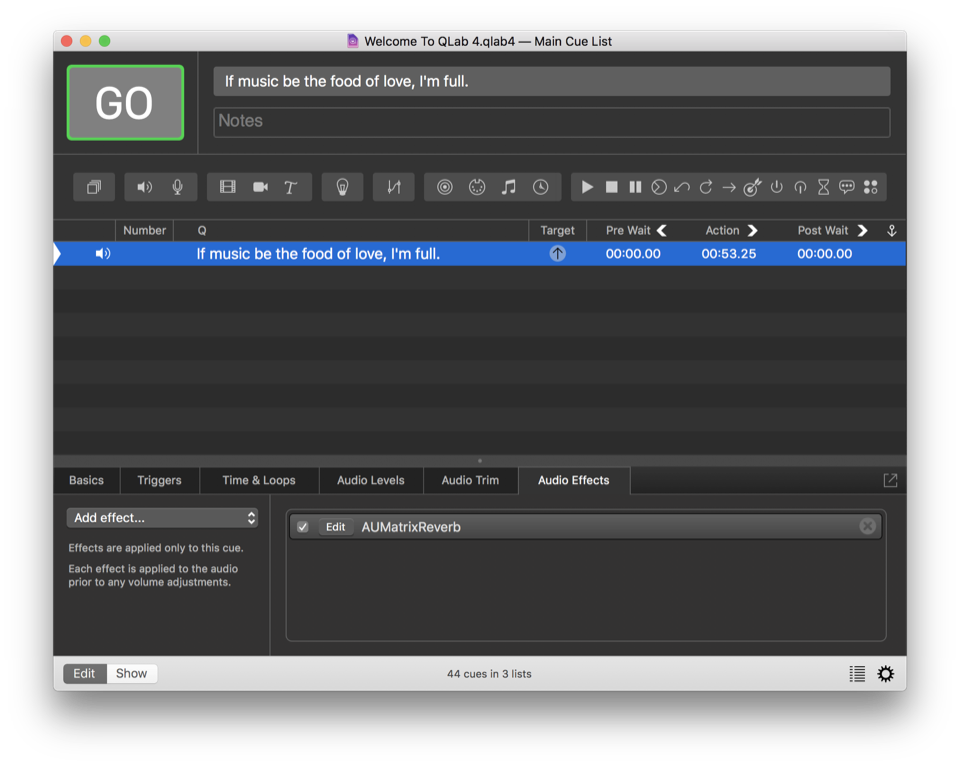
Task: Open the Time & Loops tab
Action: point(259,481)
